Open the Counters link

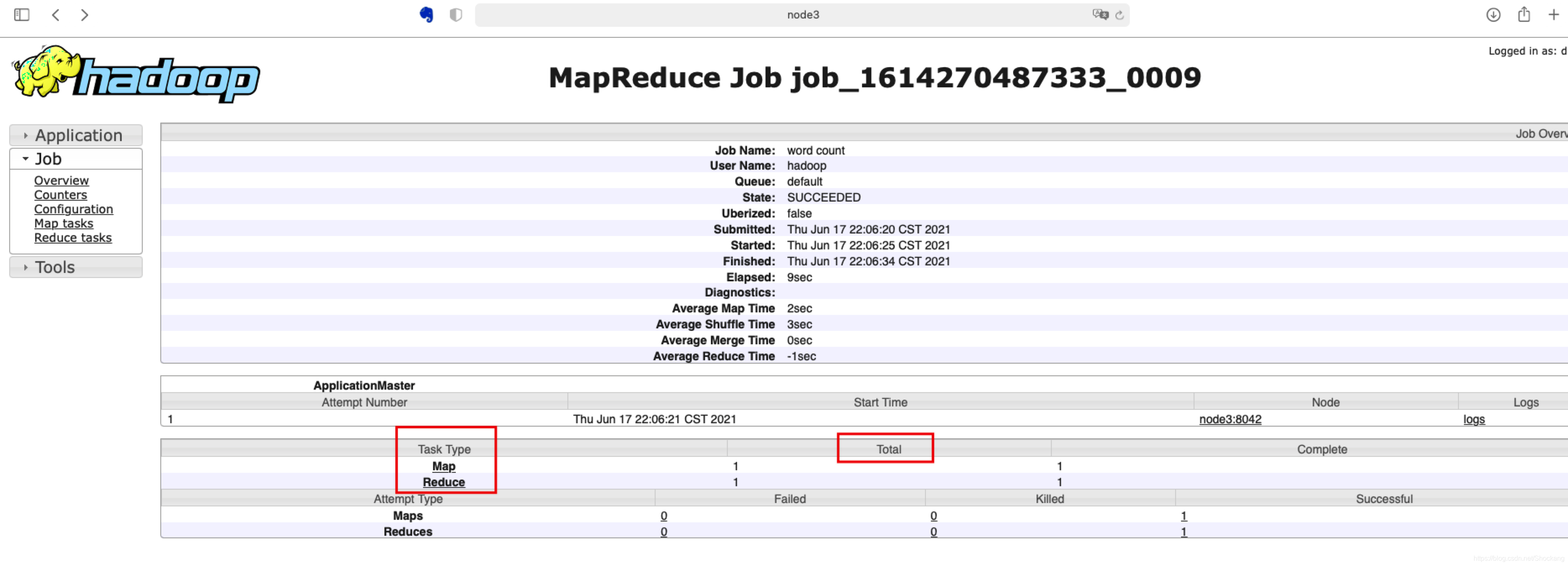(x=60, y=195)
